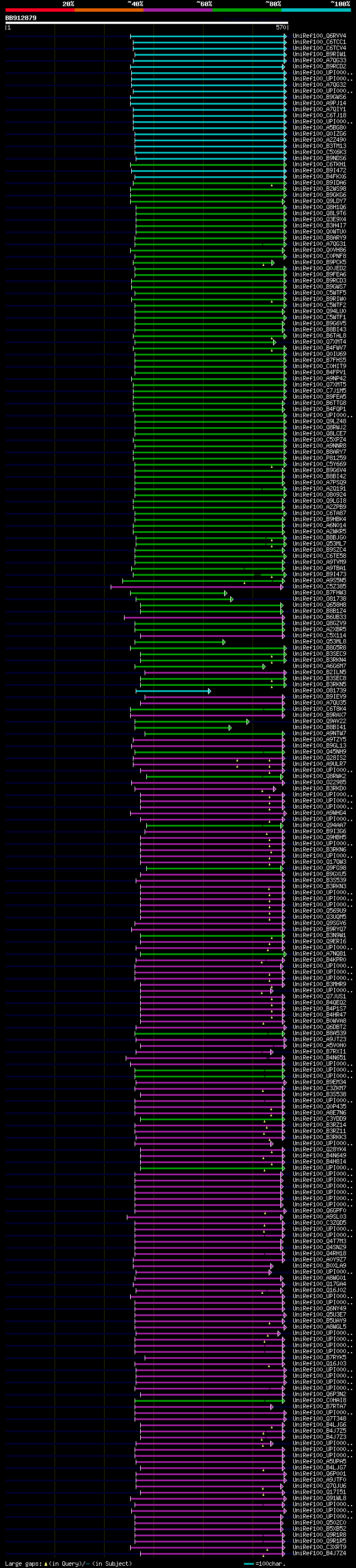Click the orange ~40% identity legend bar

point(109,10)
